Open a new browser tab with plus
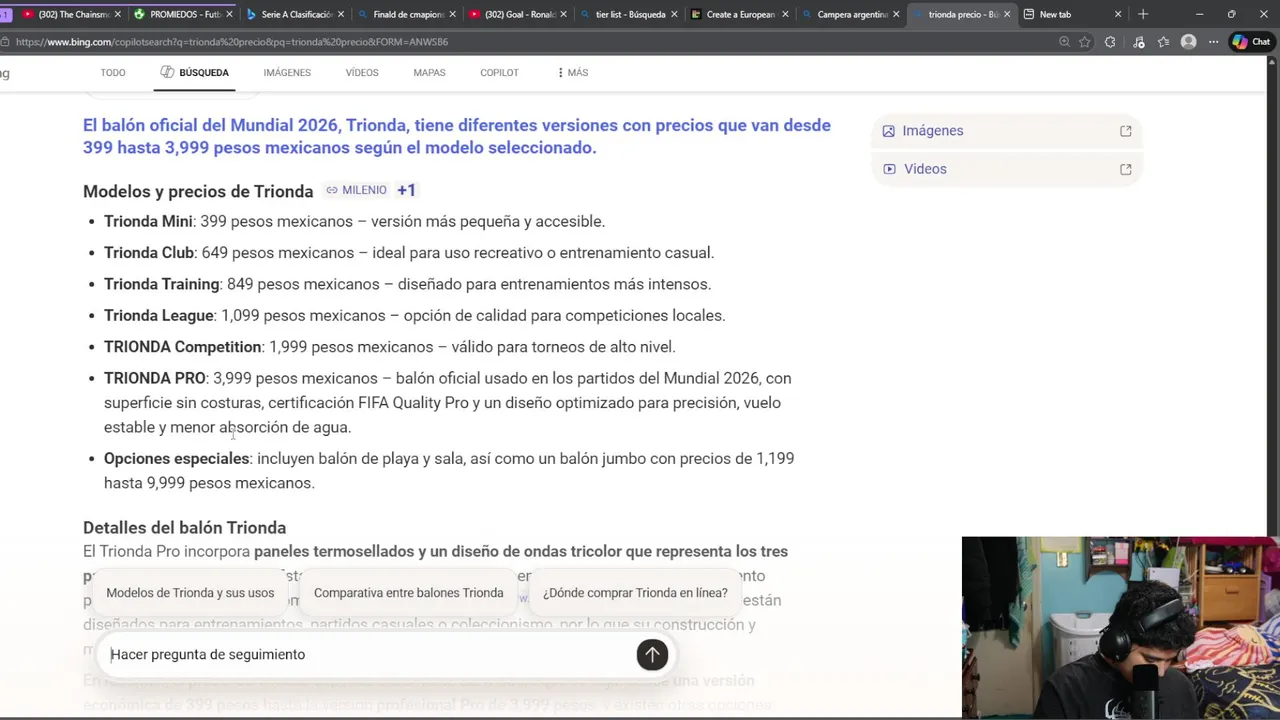The image size is (1280, 720). coord(1143,14)
